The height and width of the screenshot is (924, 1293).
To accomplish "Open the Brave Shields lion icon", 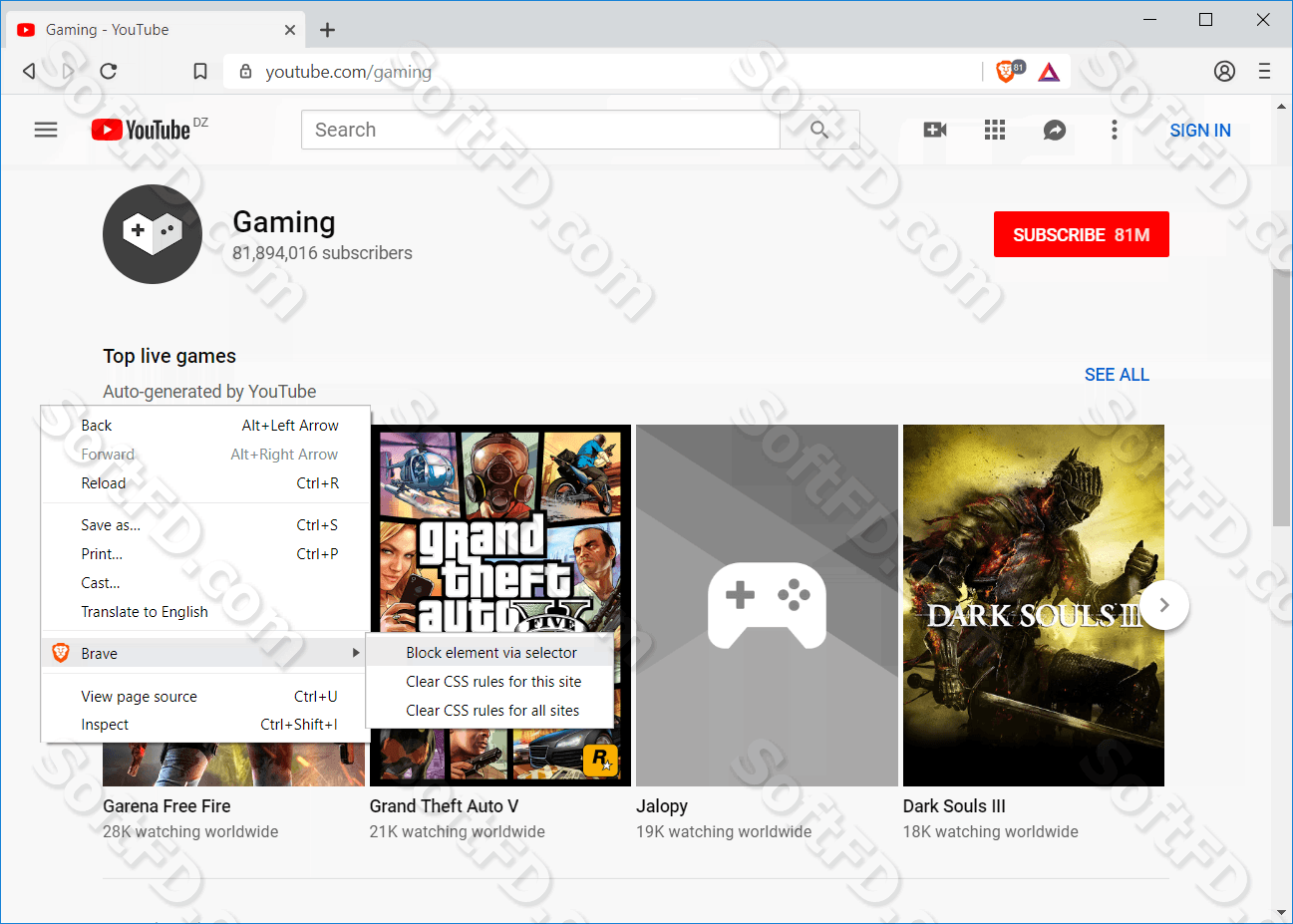I will [x=1006, y=71].
